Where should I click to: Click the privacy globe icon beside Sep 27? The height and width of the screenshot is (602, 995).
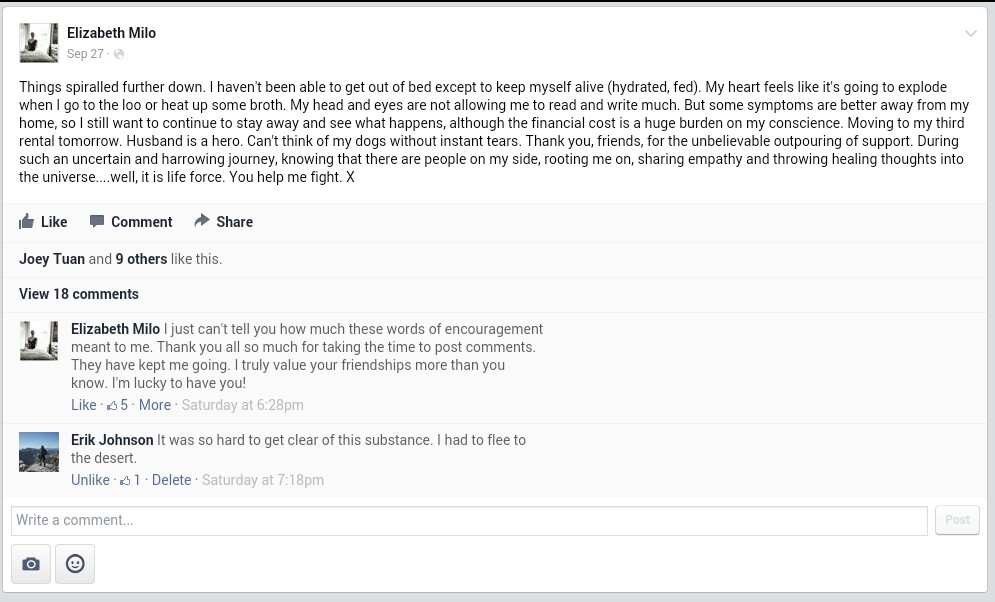pyautogui.click(x=119, y=54)
